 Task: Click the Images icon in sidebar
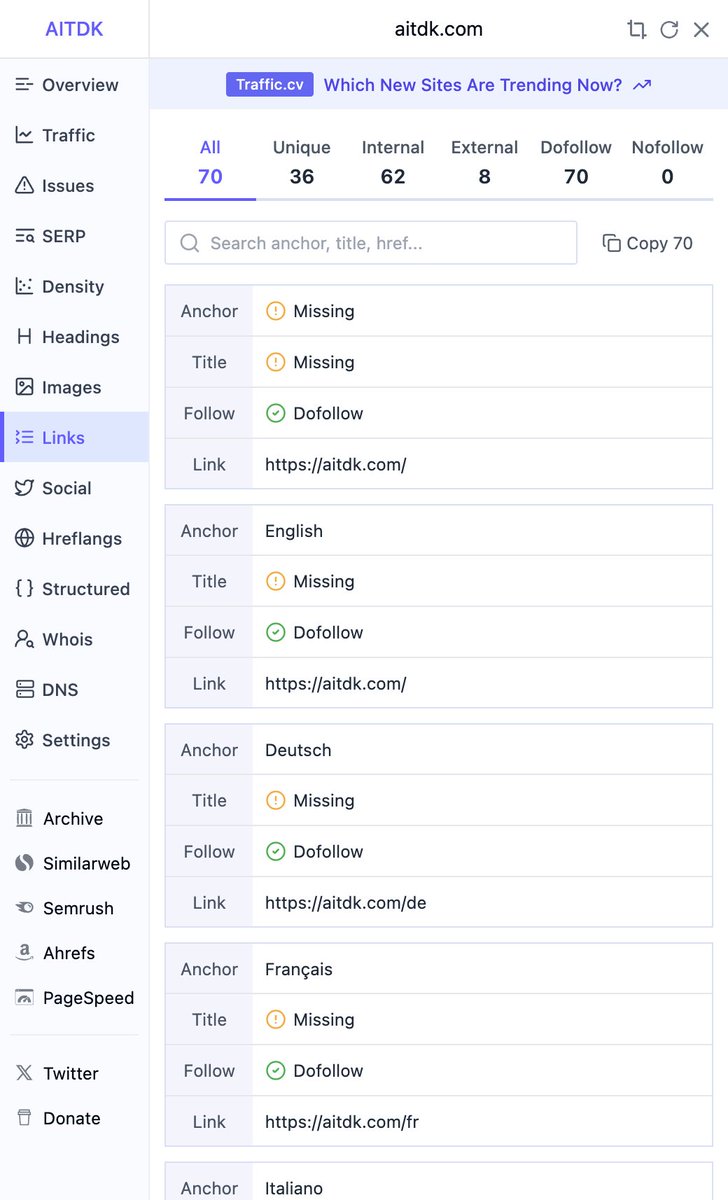(x=24, y=387)
